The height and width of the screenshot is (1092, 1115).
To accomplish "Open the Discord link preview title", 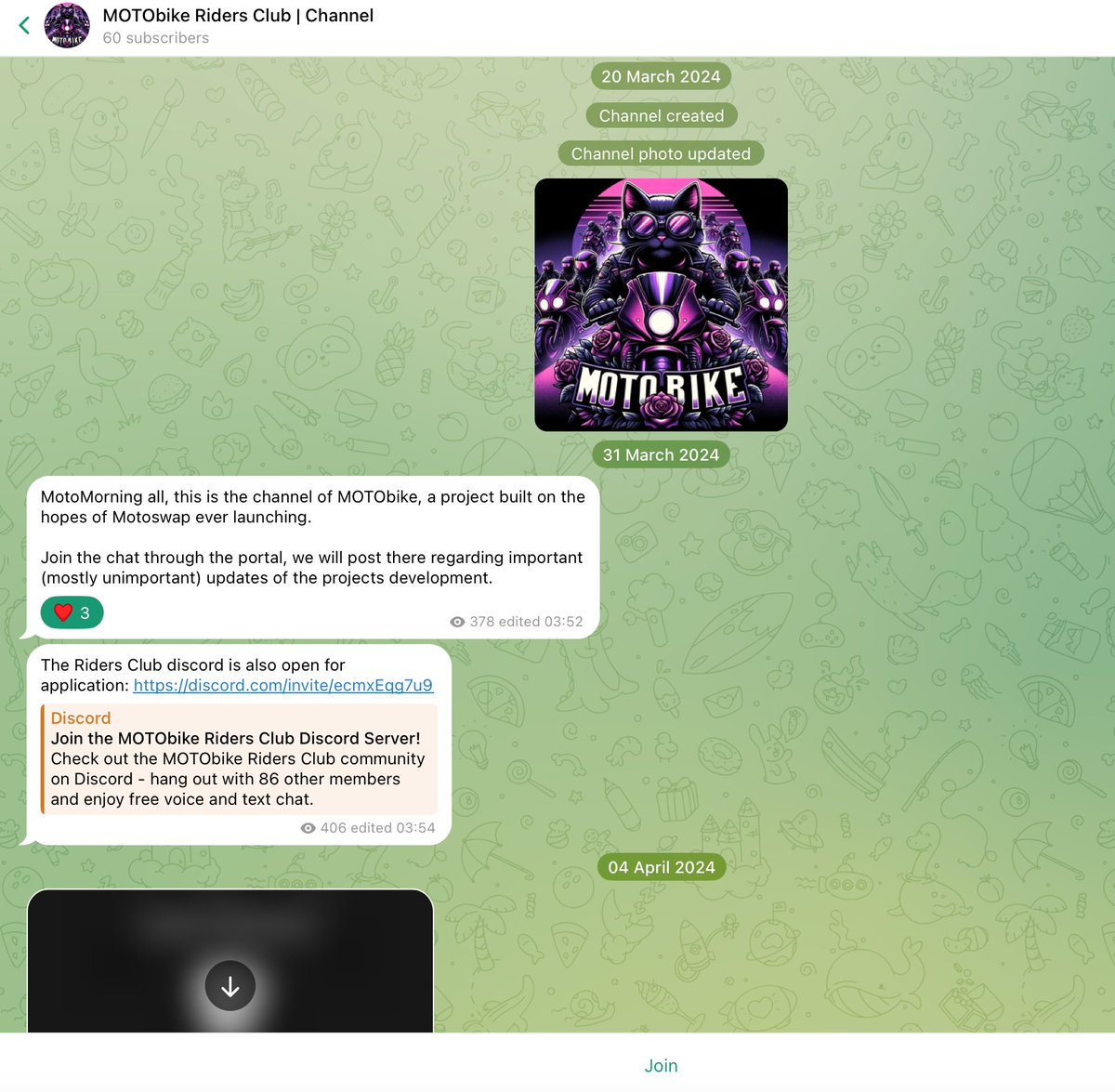I will tap(81, 718).
